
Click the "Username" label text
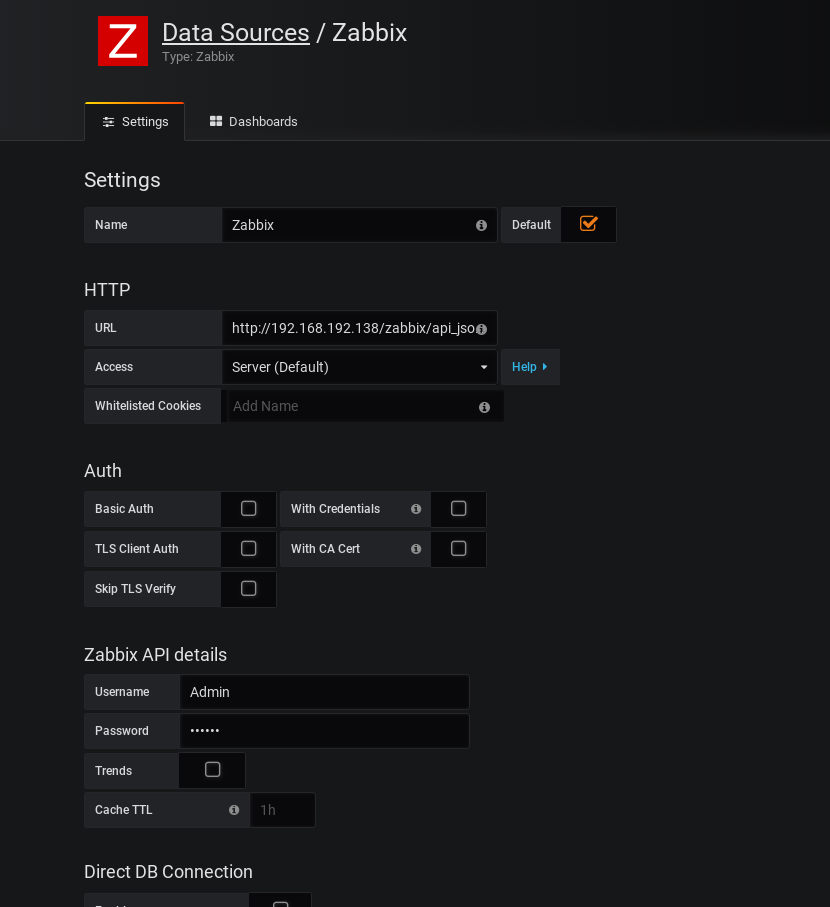(122, 692)
